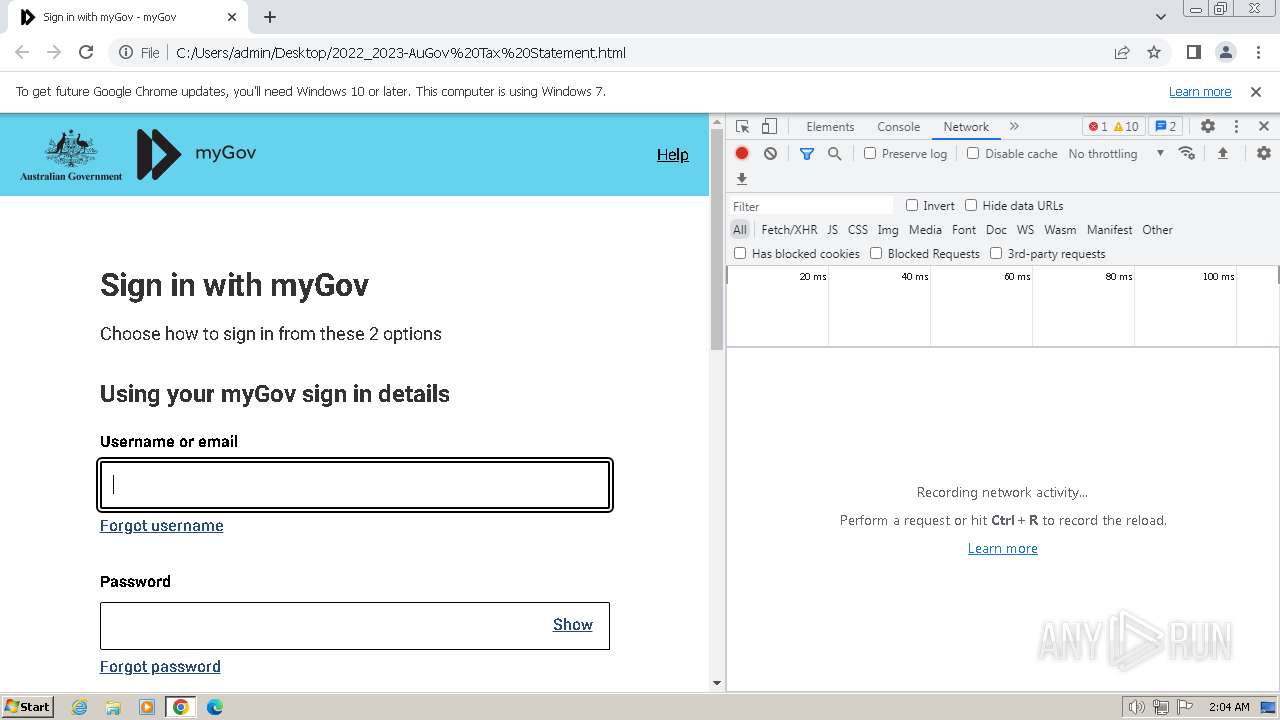Check Blocked Requests option
Image resolution: width=1280 pixels, height=720 pixels.
(876, 253)
